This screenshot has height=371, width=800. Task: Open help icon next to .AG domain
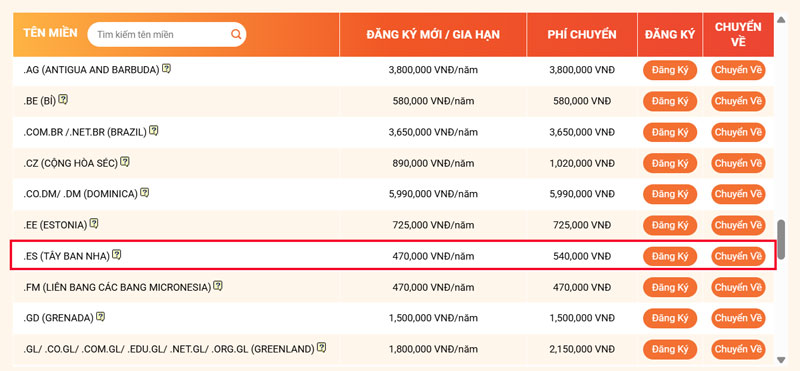pos(166,68)
